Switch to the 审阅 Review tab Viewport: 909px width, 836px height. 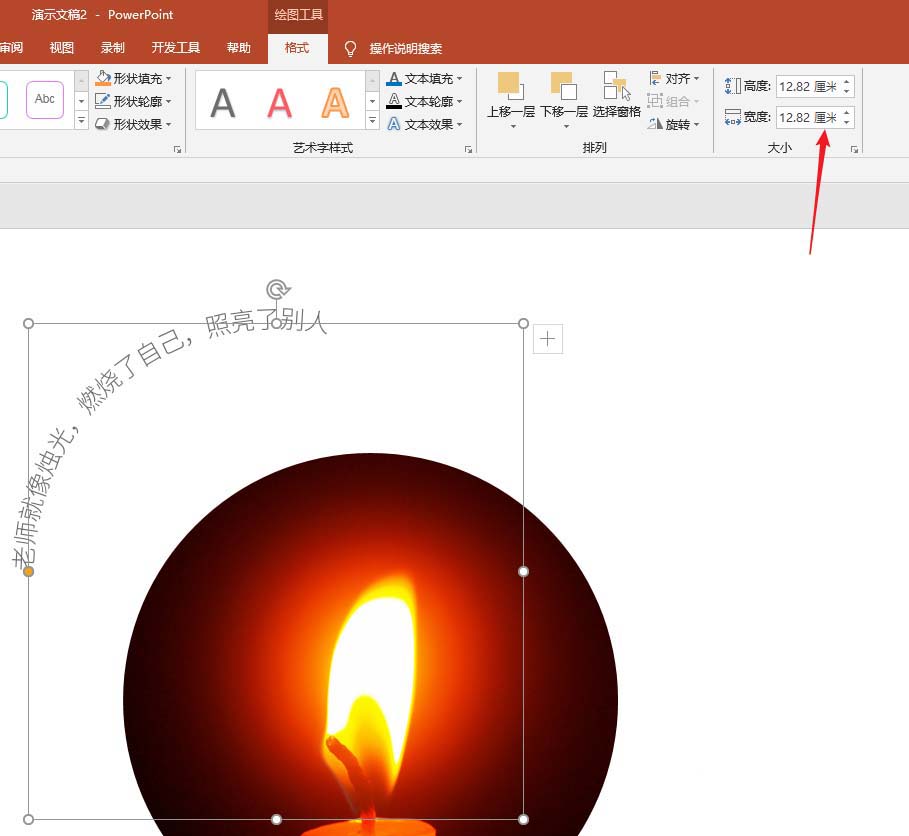[11, 48]
